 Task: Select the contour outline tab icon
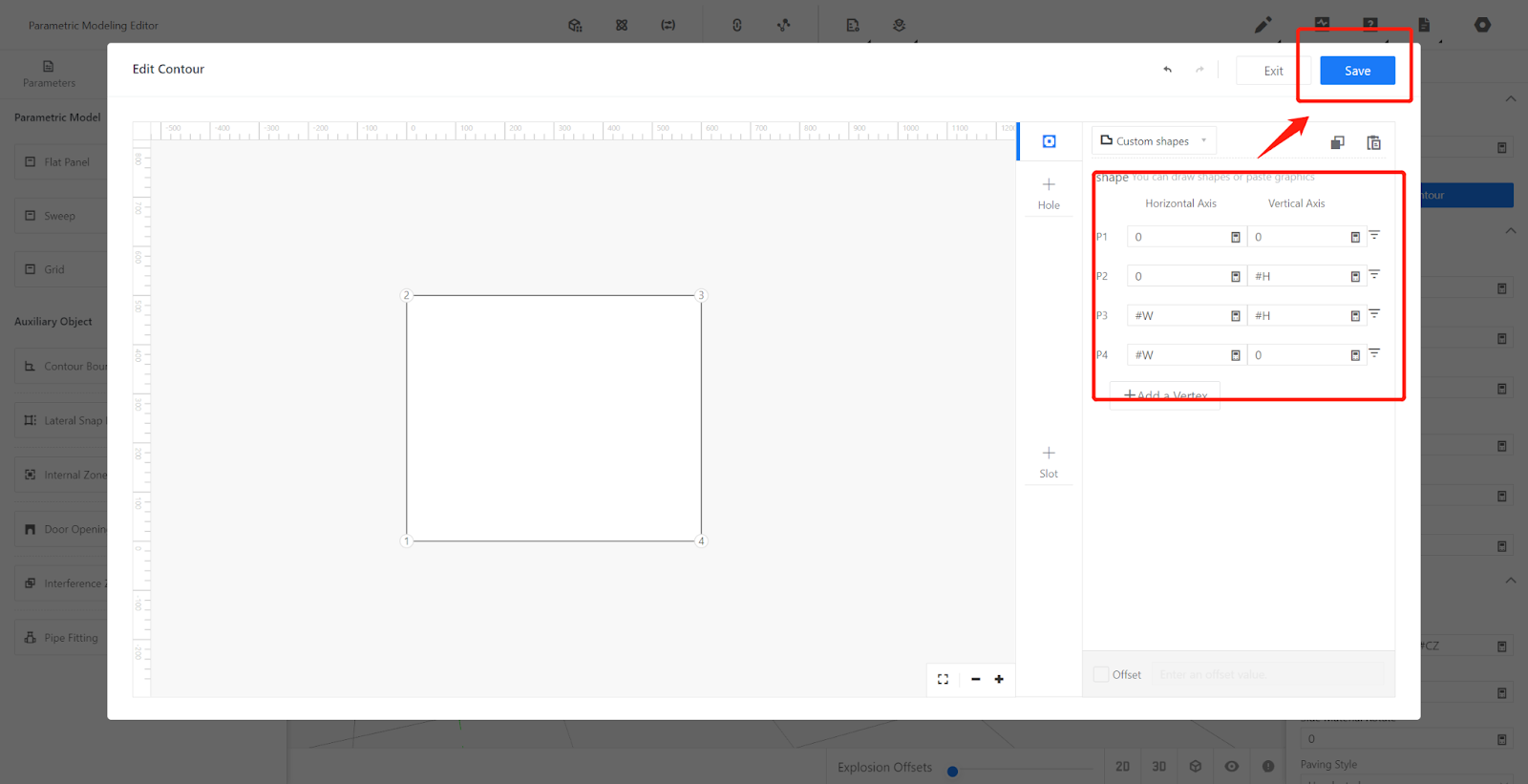click(x=1049, y=141)
